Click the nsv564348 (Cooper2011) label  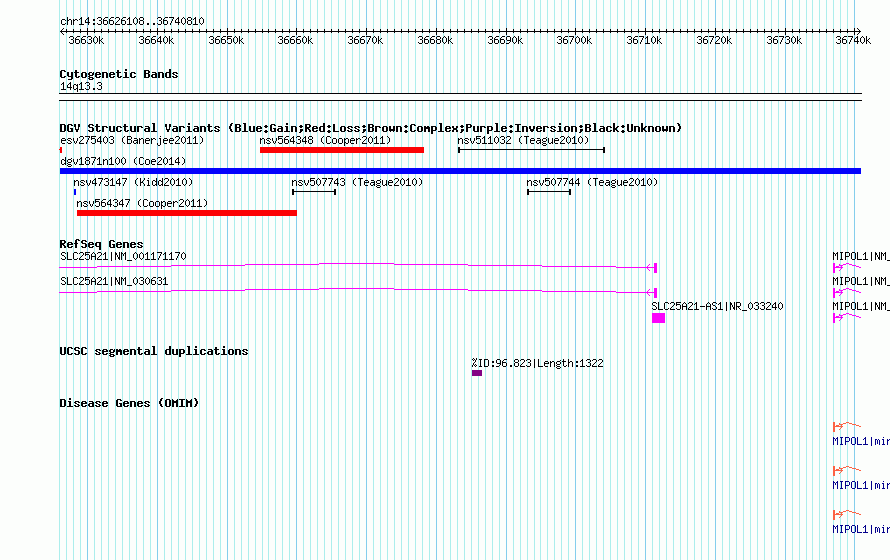pyautogui.click(x=325, y=140)
